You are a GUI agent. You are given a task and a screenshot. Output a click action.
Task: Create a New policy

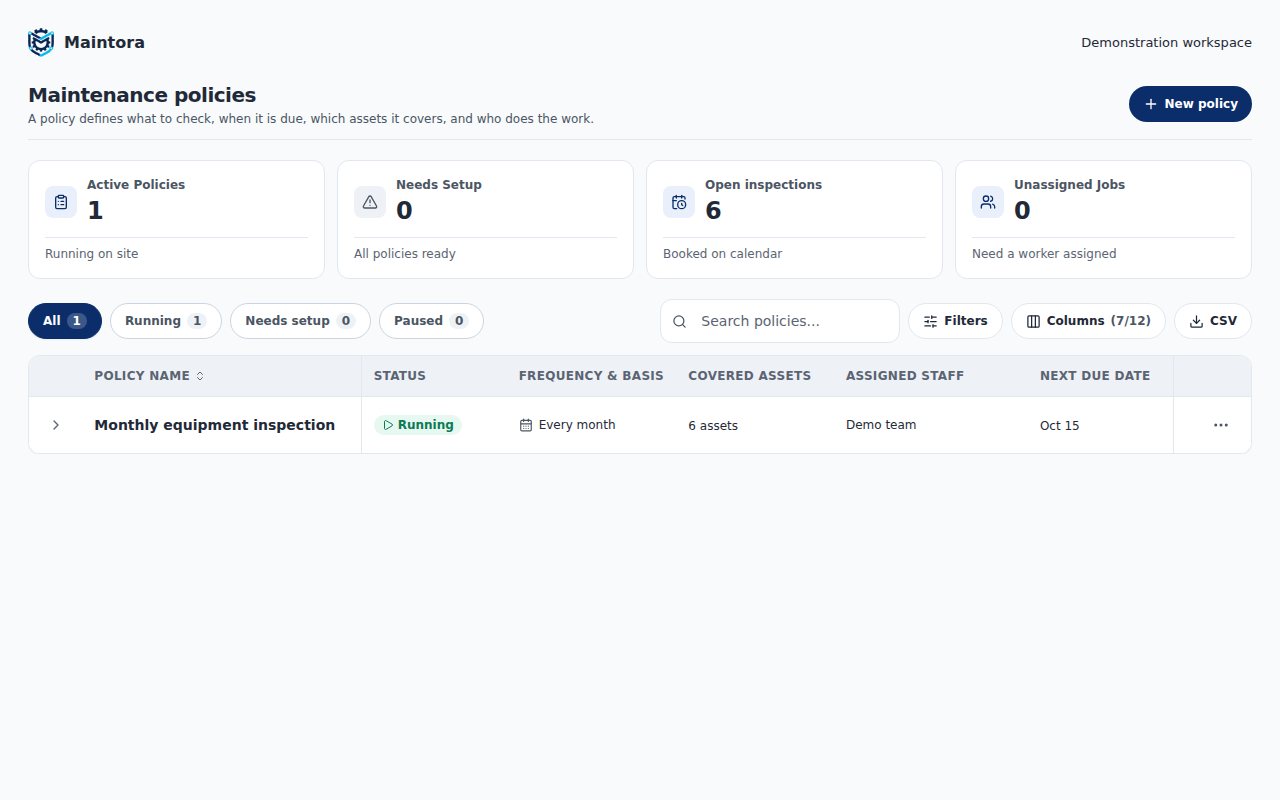tap(1190, 104)
